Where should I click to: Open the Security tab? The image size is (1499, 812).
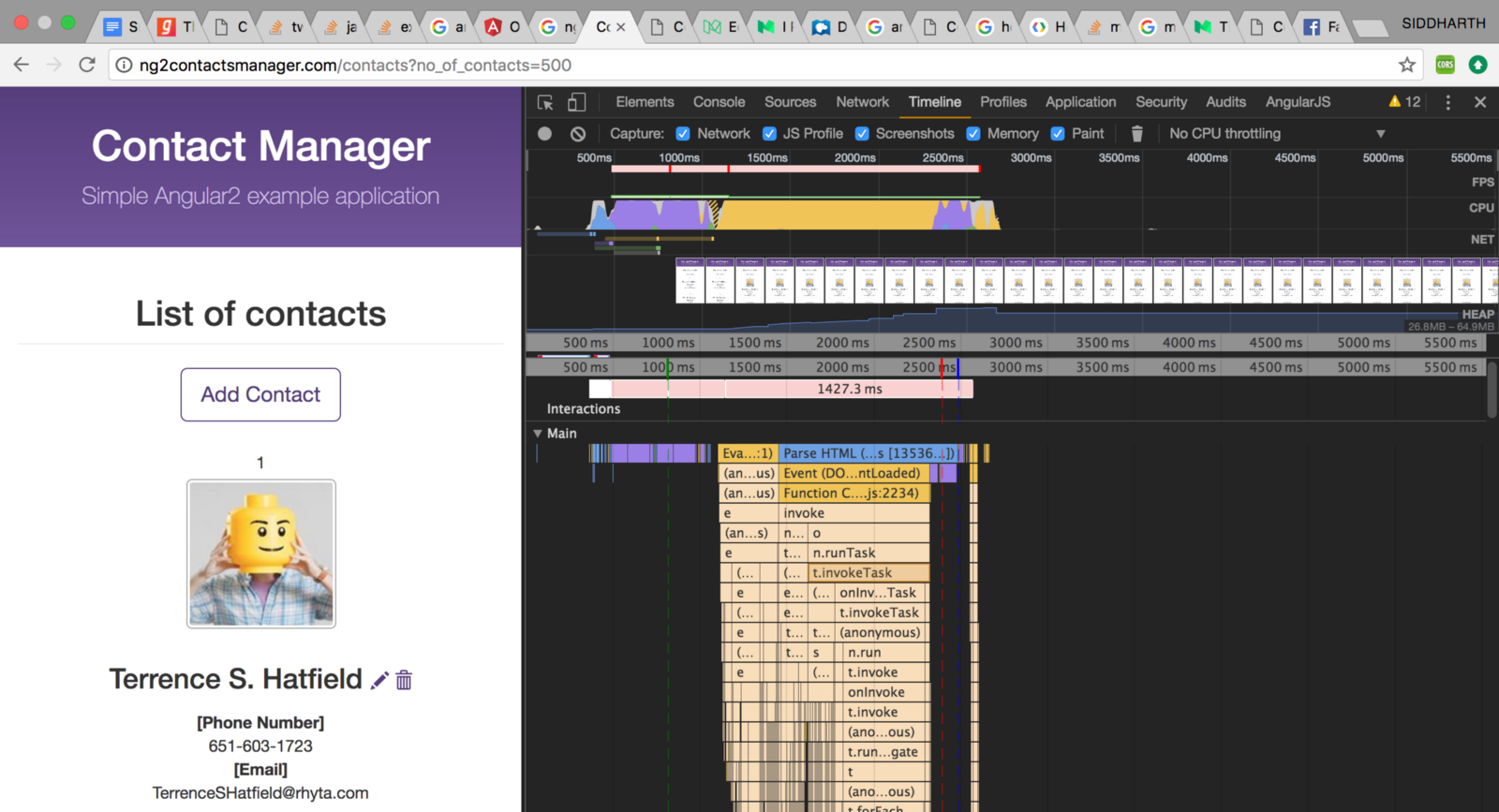click(x=1162, y=102)
